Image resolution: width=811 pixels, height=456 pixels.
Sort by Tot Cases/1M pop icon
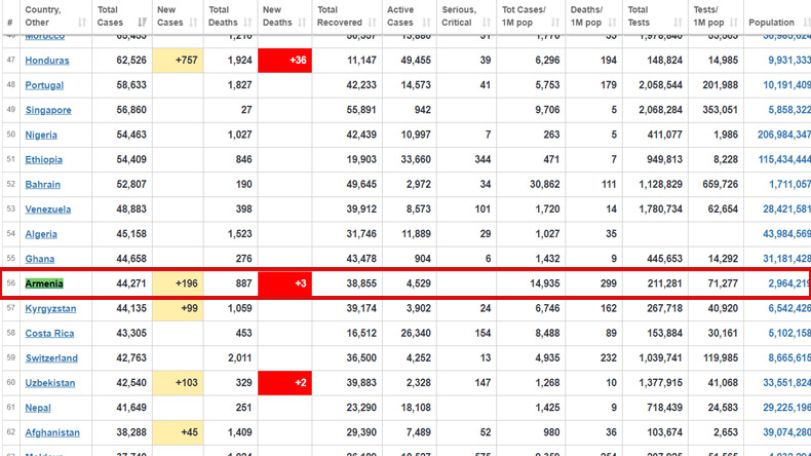tap(555, 22)
